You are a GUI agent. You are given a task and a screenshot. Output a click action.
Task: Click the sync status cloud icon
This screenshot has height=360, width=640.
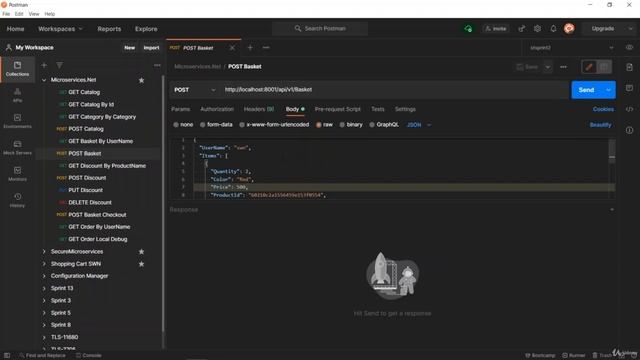click(468, 29)
